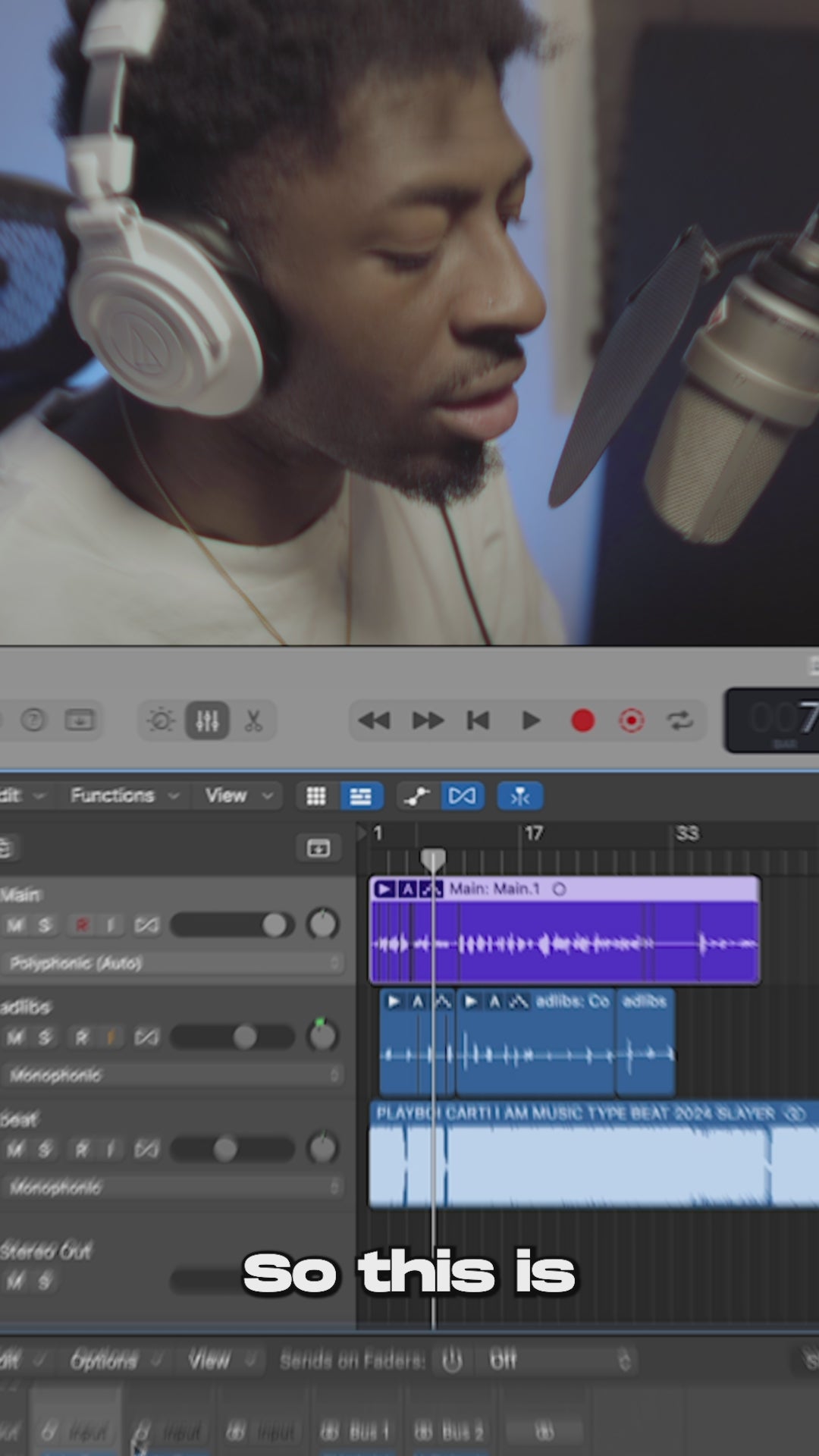Switch to grid view in tracks area
This screenshot has width=819, height=1456.
click(x=316, y=795)
